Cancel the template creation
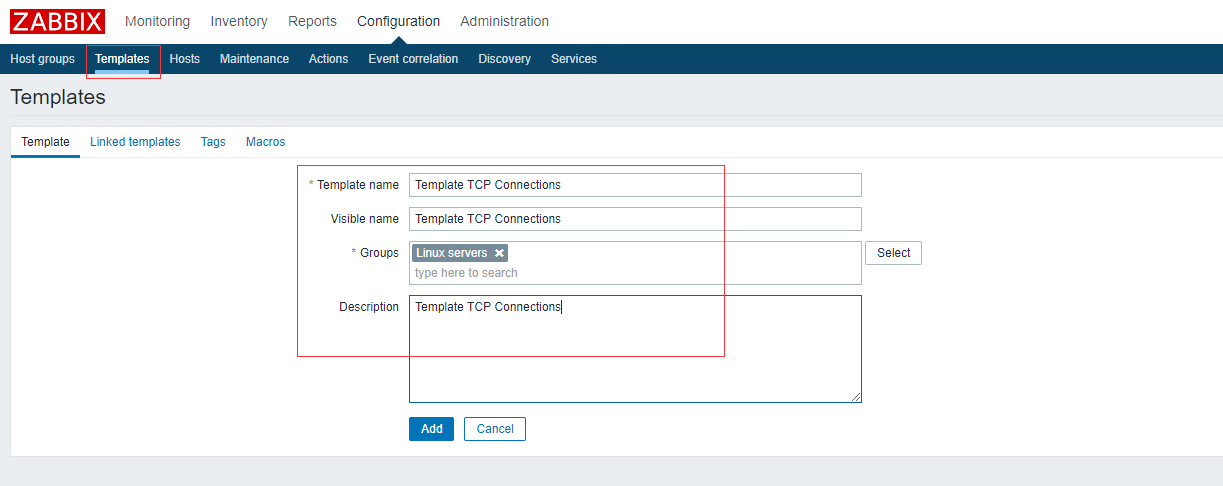The width and height of the screenshot is (1223, 486). [495, 429]
